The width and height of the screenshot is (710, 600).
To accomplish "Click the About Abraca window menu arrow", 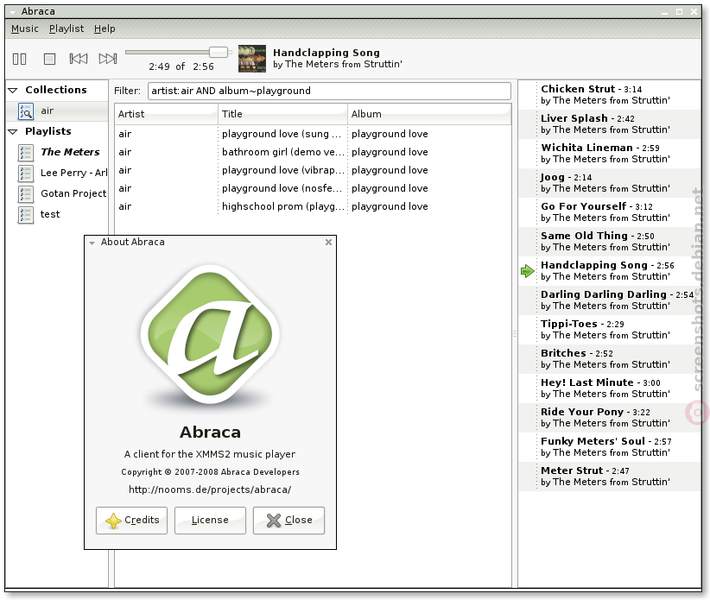I will tap(92, 243).
